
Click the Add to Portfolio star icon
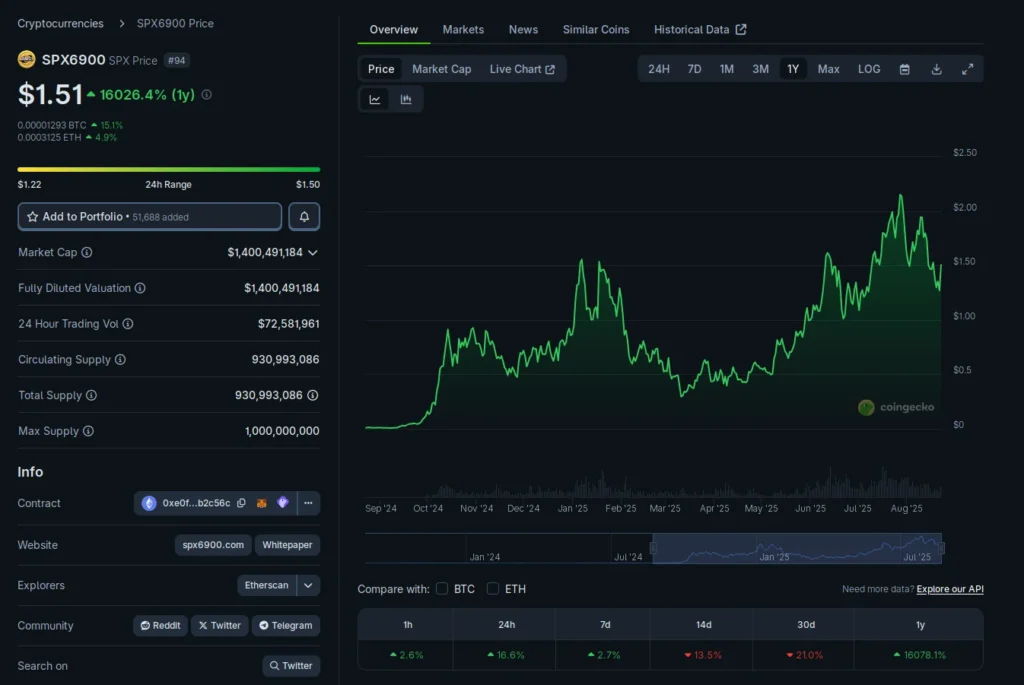33,217
